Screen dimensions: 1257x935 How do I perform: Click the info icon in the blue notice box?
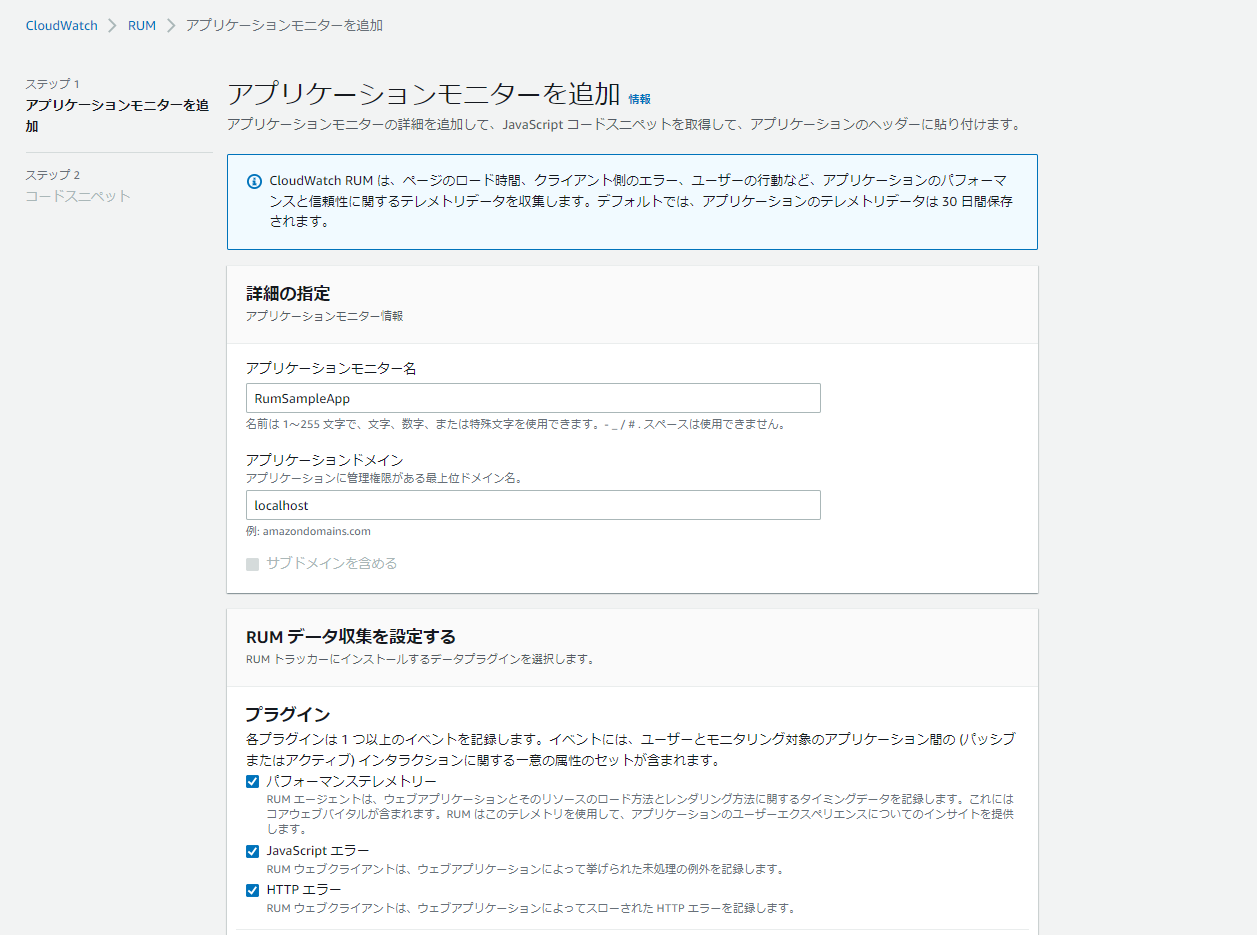pyautogui.click(x=254, y=181)
